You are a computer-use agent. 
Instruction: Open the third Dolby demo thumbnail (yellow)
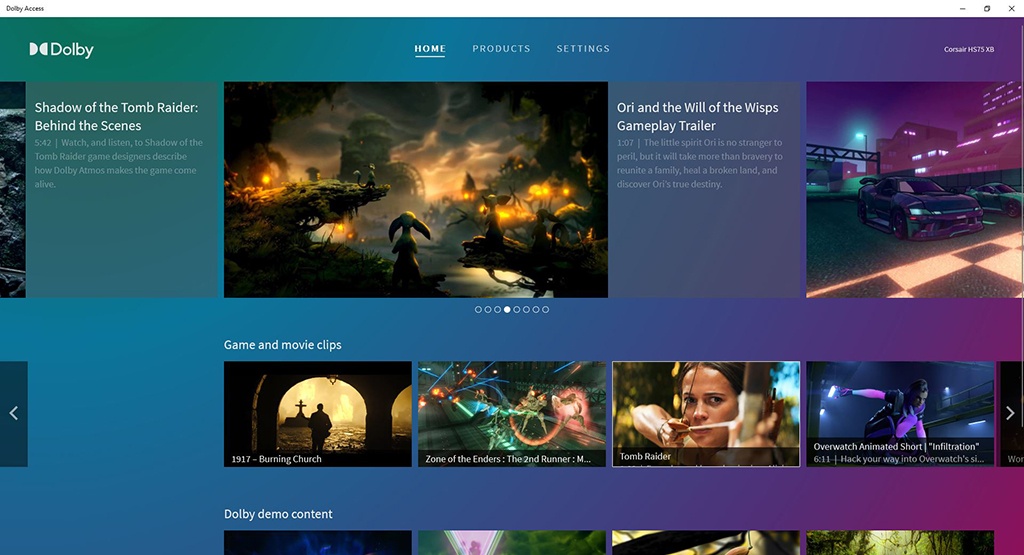pos(706,543)
